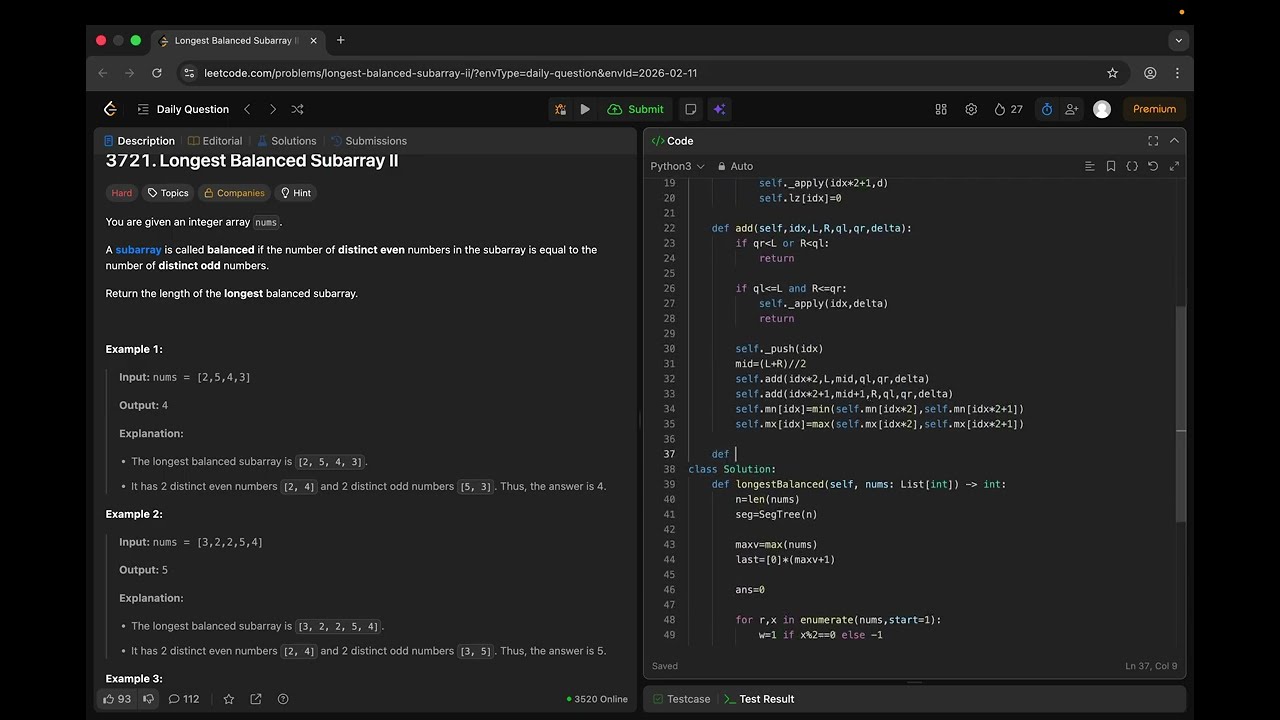Screen dimensions: 1280x720
Task: Click the Hard difficulty tag
Action: pyautogui.click(x=122, y=193)
